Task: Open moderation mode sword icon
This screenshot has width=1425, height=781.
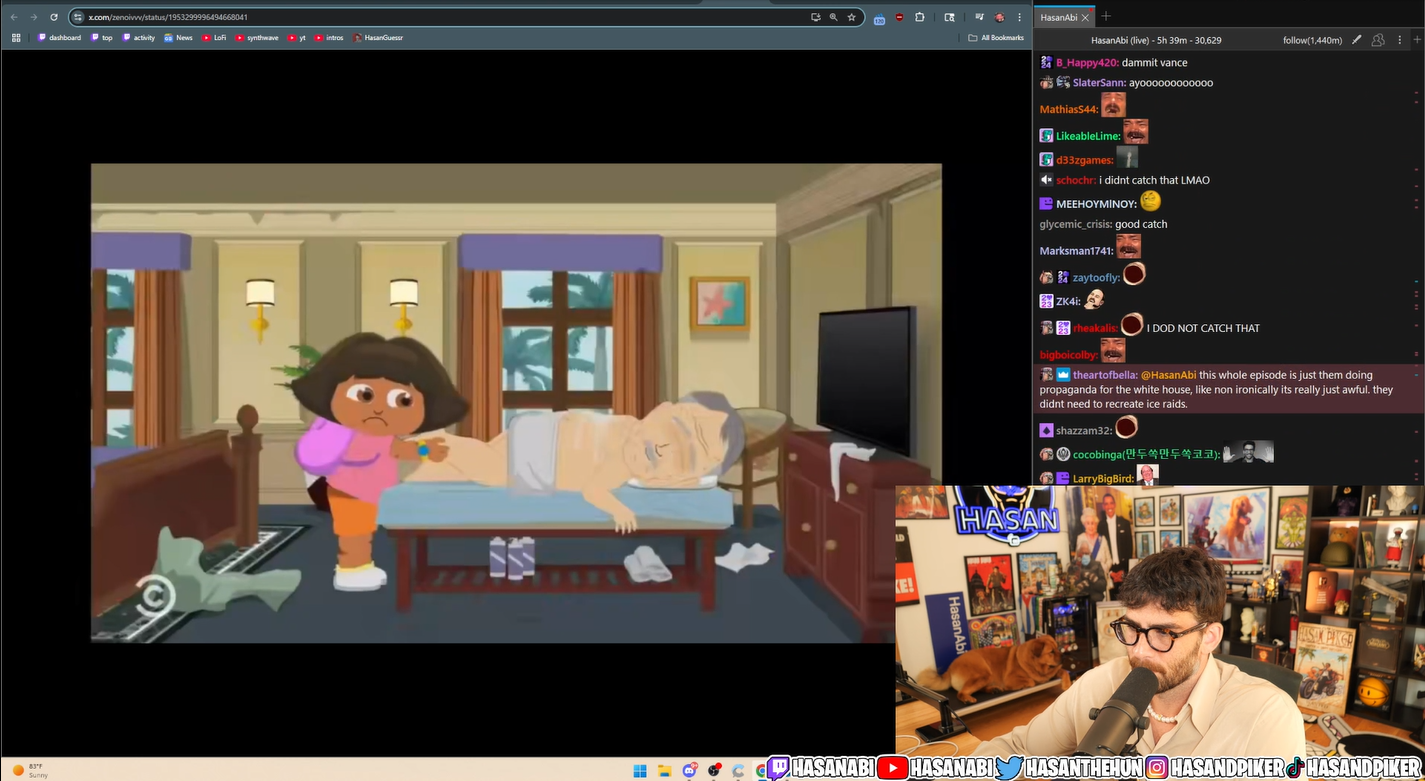Action: point(1357,40)
